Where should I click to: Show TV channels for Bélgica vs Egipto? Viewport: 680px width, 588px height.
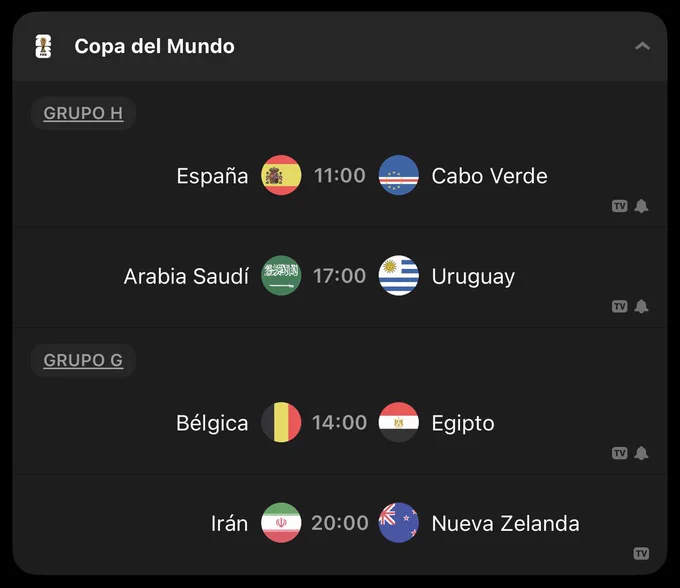click(620, 453)
